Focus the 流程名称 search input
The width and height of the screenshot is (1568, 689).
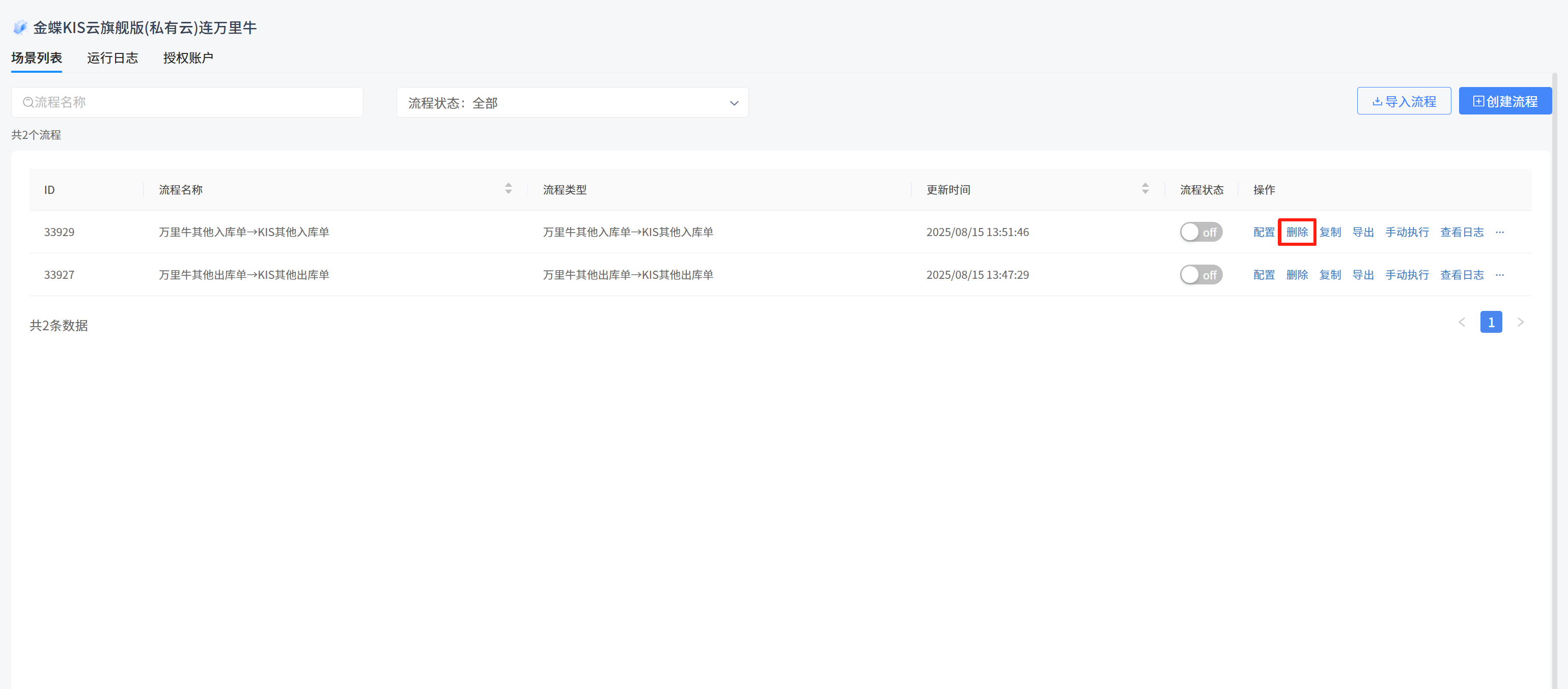(195, 102)
